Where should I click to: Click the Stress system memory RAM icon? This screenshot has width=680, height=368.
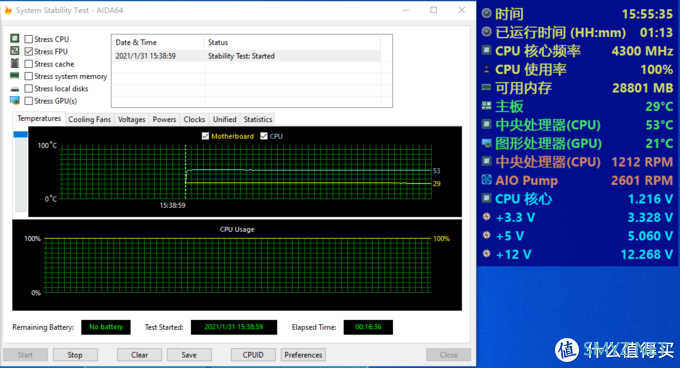coord(15,75)
